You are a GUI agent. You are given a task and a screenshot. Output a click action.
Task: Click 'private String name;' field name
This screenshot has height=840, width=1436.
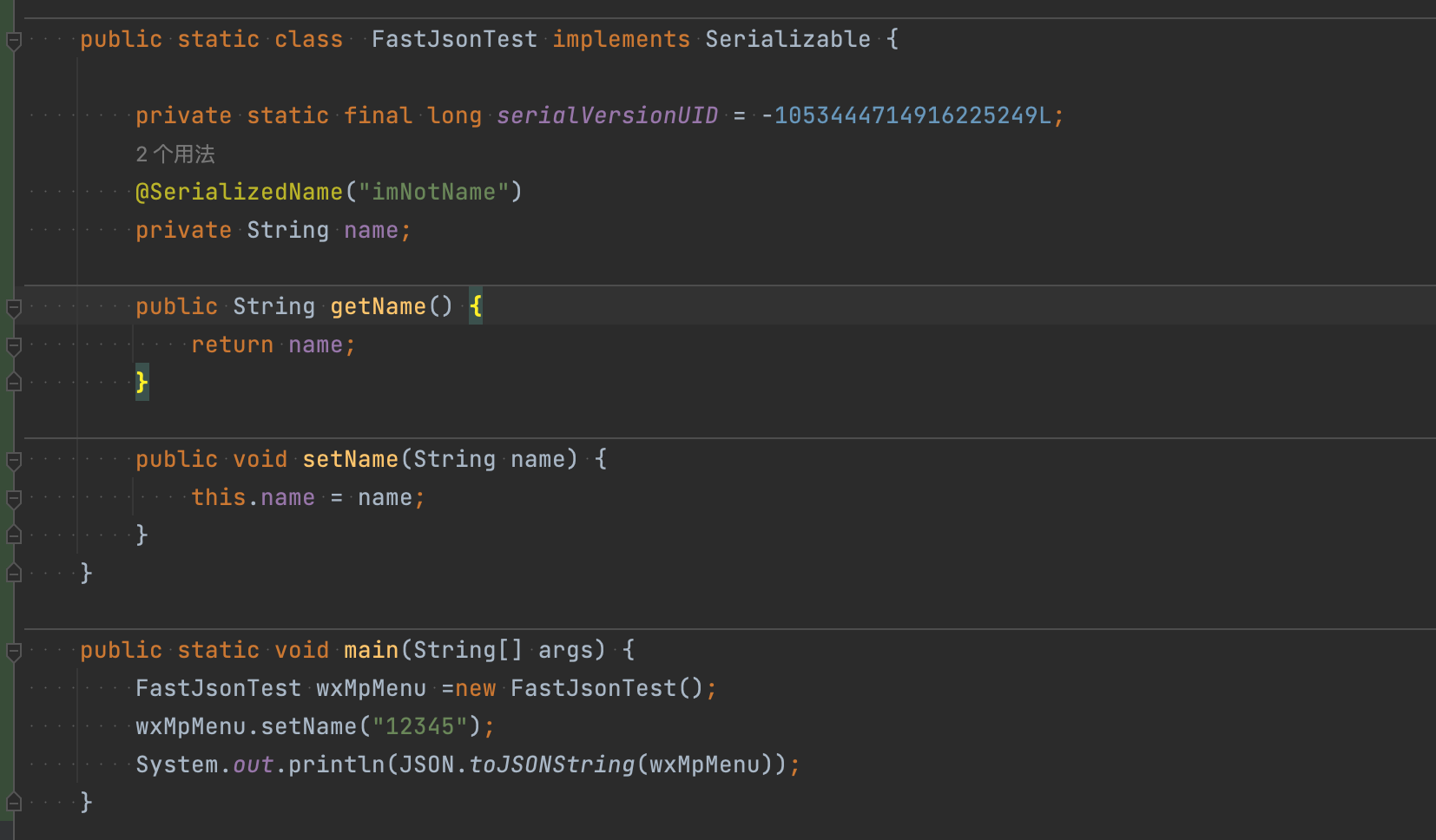coord(371,230)
